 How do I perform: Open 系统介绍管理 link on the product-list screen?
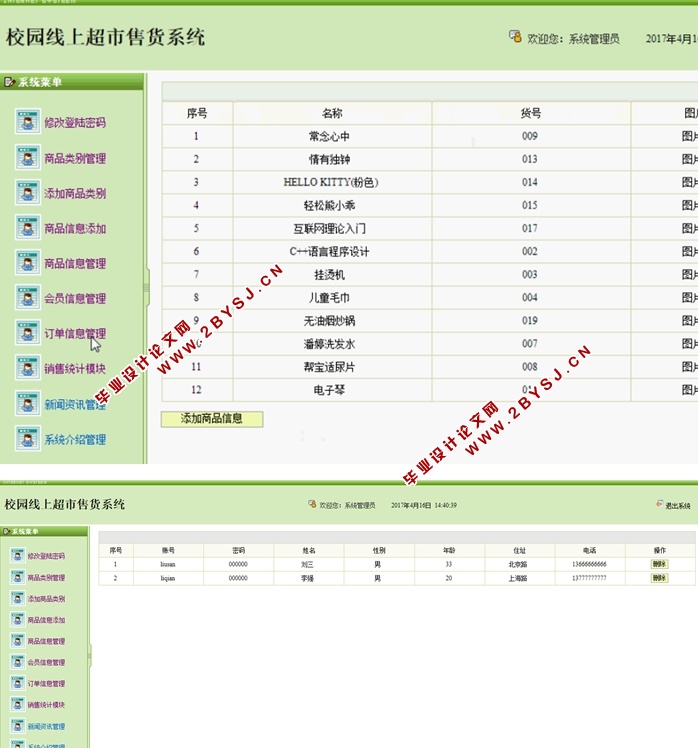pos(75,439)
